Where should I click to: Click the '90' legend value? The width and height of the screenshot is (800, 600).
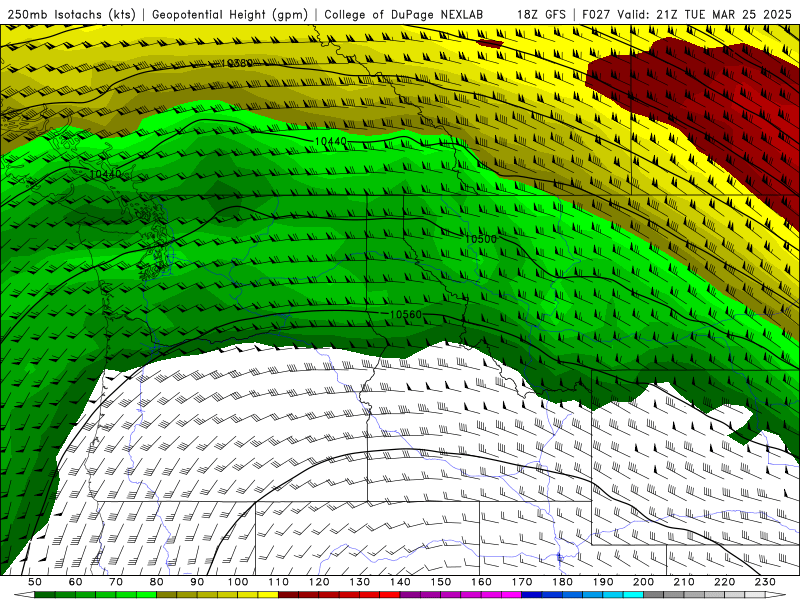click(x=197, y=582)
